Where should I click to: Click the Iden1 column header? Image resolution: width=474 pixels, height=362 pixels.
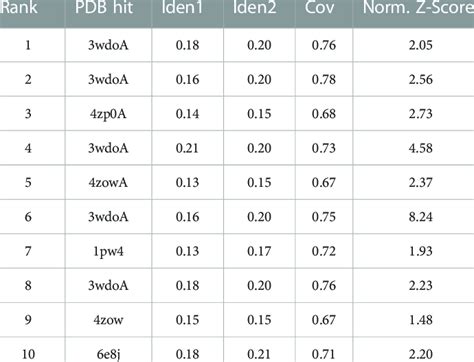pyautogui.click(x=182, y=7)
